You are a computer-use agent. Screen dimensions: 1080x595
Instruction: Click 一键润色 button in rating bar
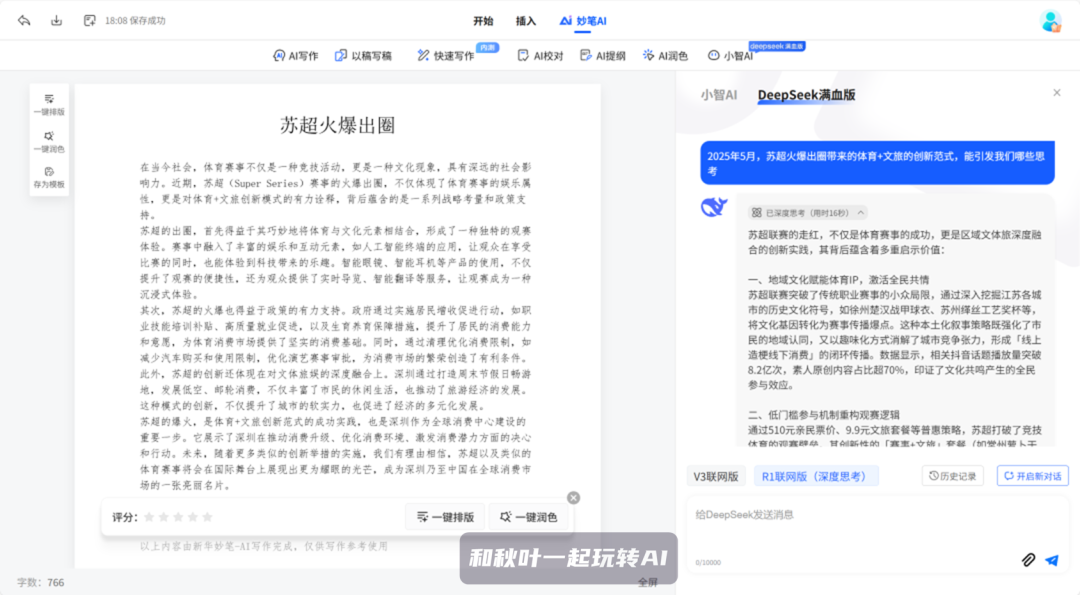click(x=528, y=516)
